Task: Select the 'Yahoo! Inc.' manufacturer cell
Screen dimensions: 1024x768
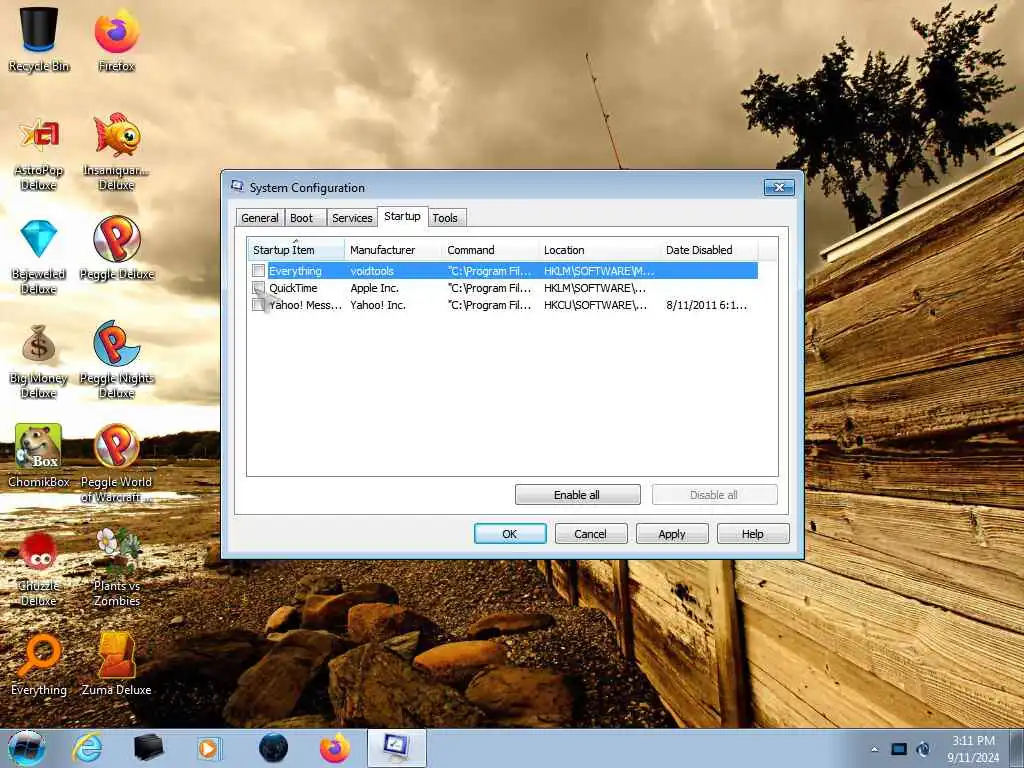Action: click(x=378, y=305)
